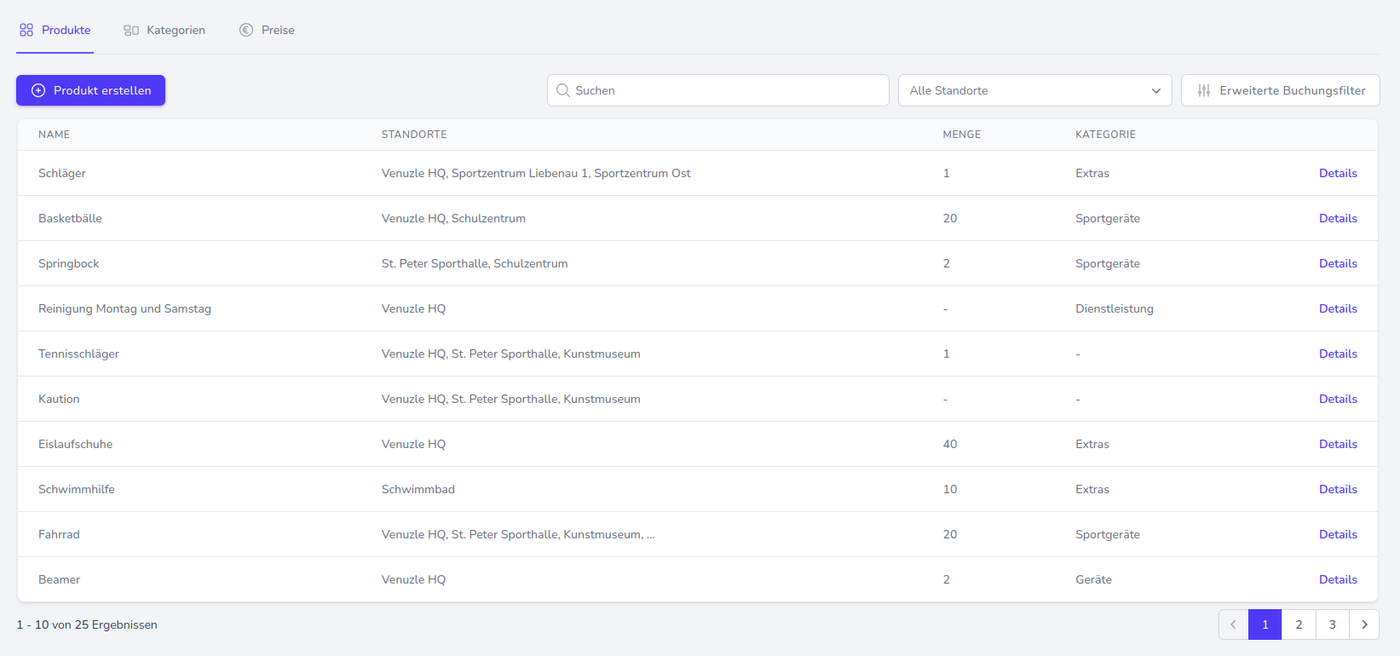The image size is (1400, 656).
Task: Go to next page with right arrow
Action: click(1364, 625)
